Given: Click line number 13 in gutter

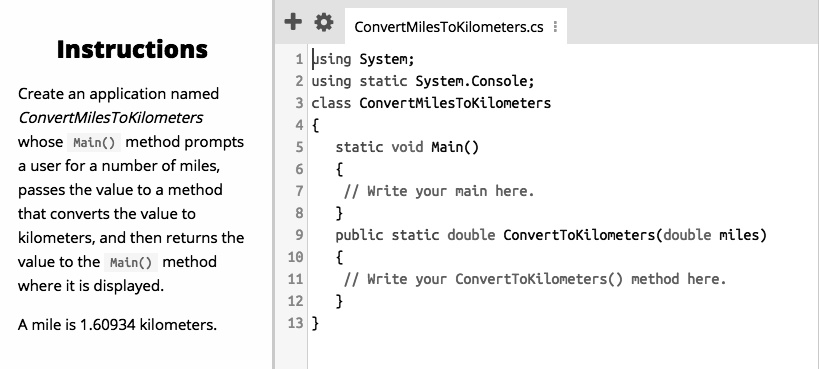Looking at the screenshot, I should point(295,323).
